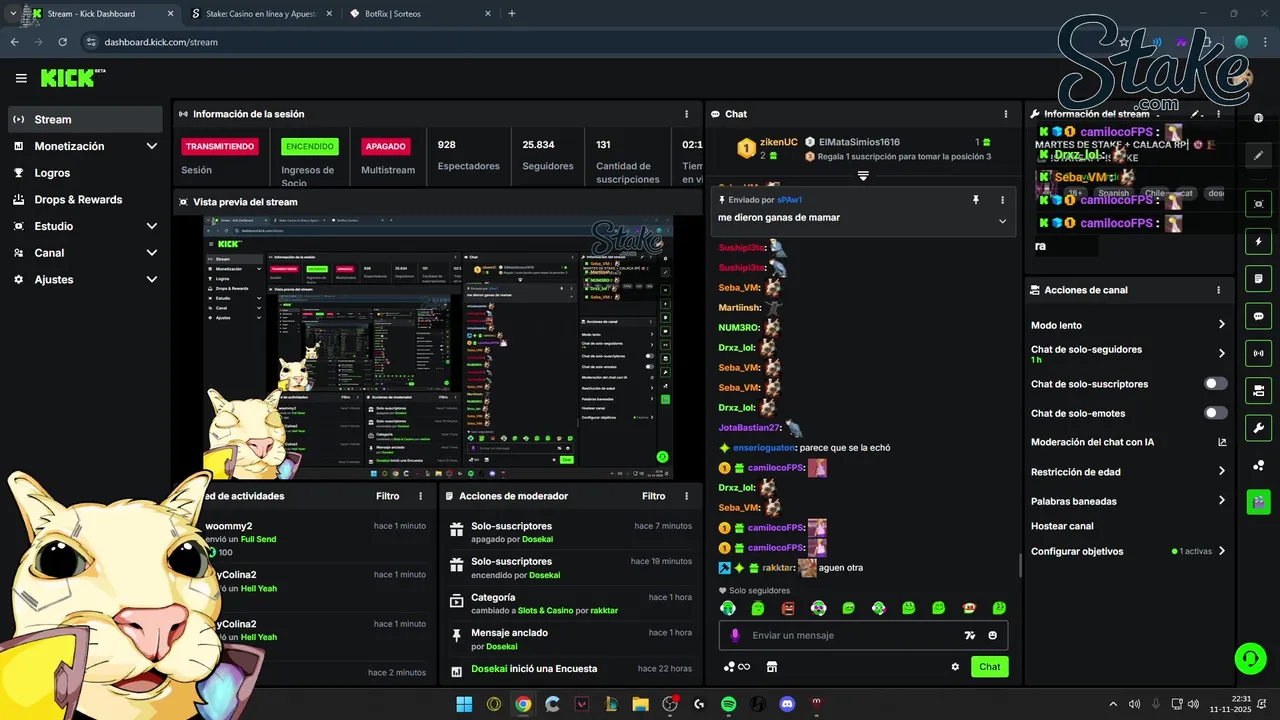Open Discord from the taskbar
This screenshot has height=720, width=1280.
coord(787,704)
